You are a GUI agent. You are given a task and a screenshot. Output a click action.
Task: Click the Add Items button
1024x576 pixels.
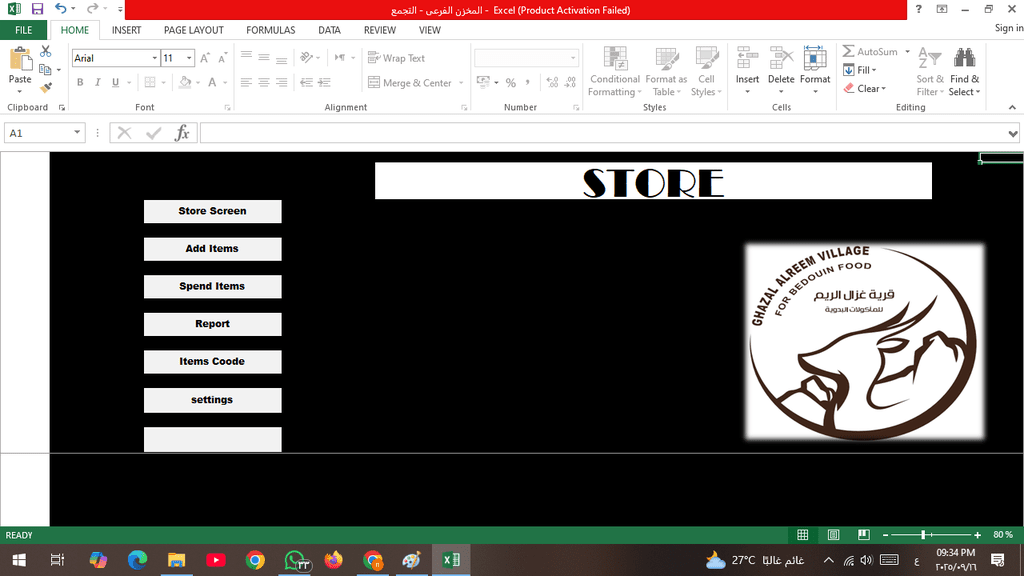tap(212, 249)
